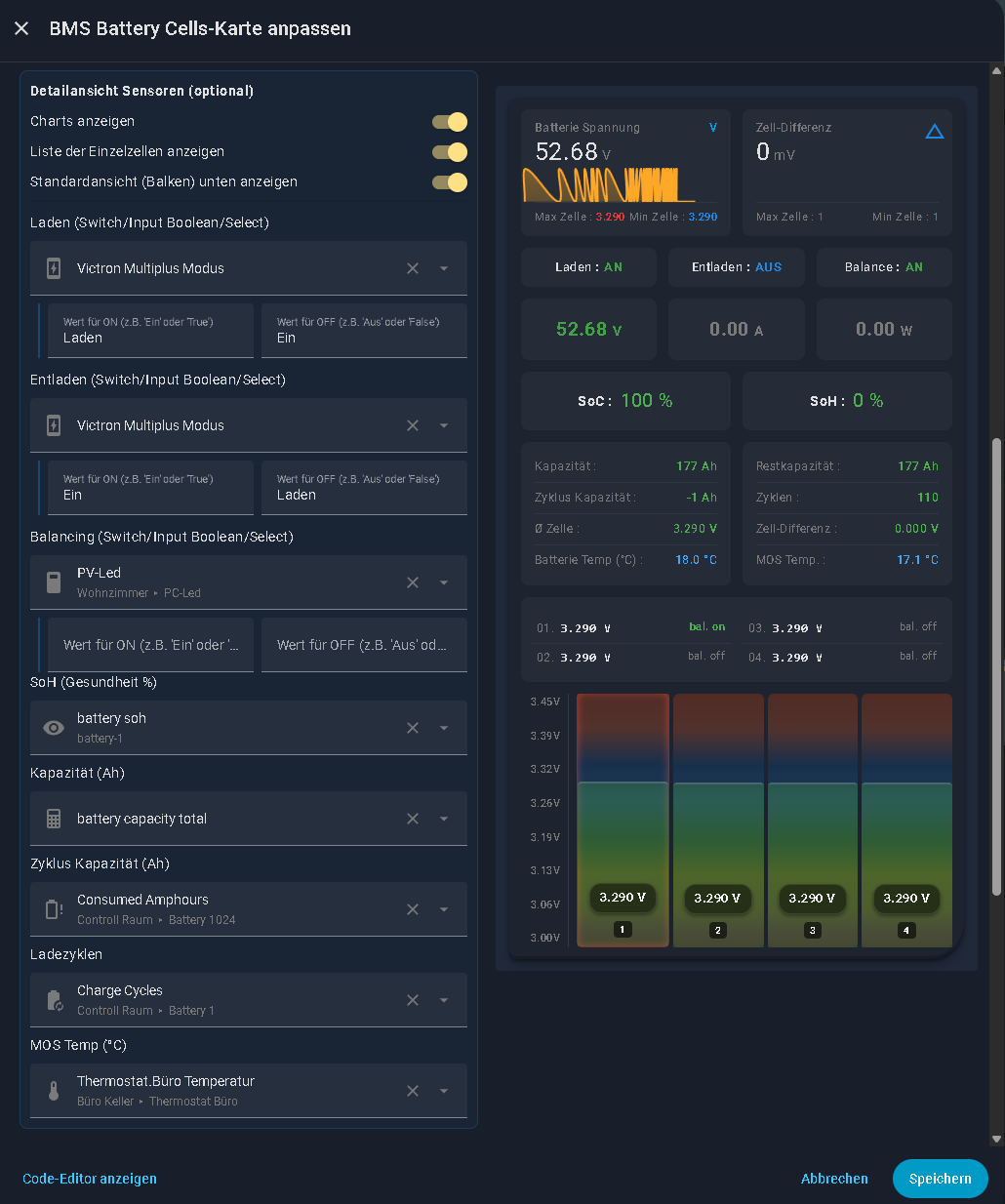
Task: Click the Zell-Differenz triangle icon
Action: click(x=934, y=132)
